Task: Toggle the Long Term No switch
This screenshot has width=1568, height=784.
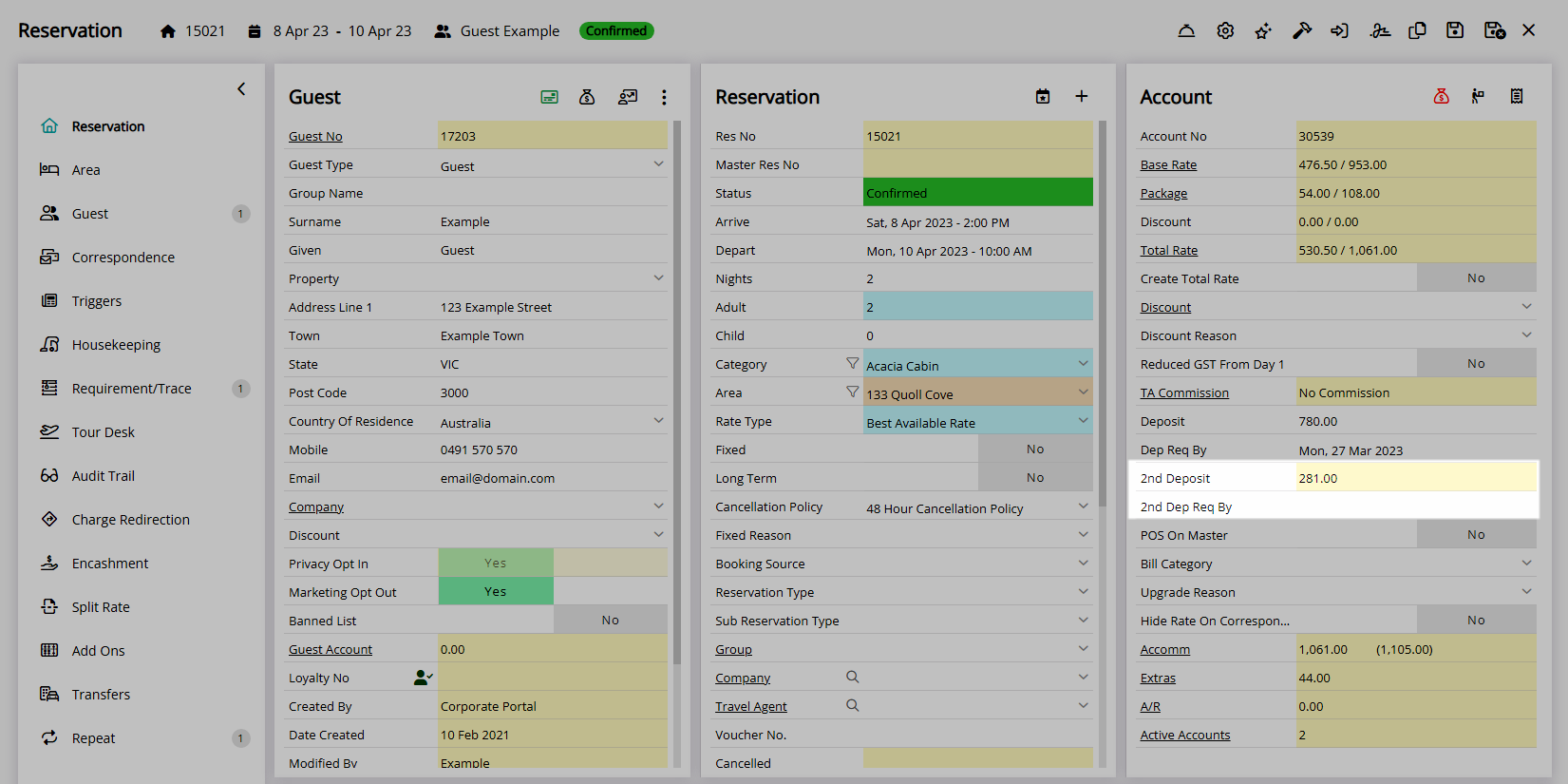Action: 1035,477
